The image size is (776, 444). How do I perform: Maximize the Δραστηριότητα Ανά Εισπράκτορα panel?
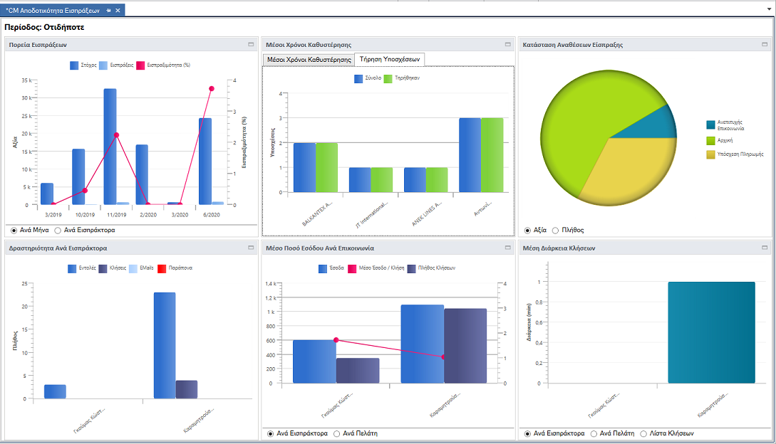click(x=251, y=247)
